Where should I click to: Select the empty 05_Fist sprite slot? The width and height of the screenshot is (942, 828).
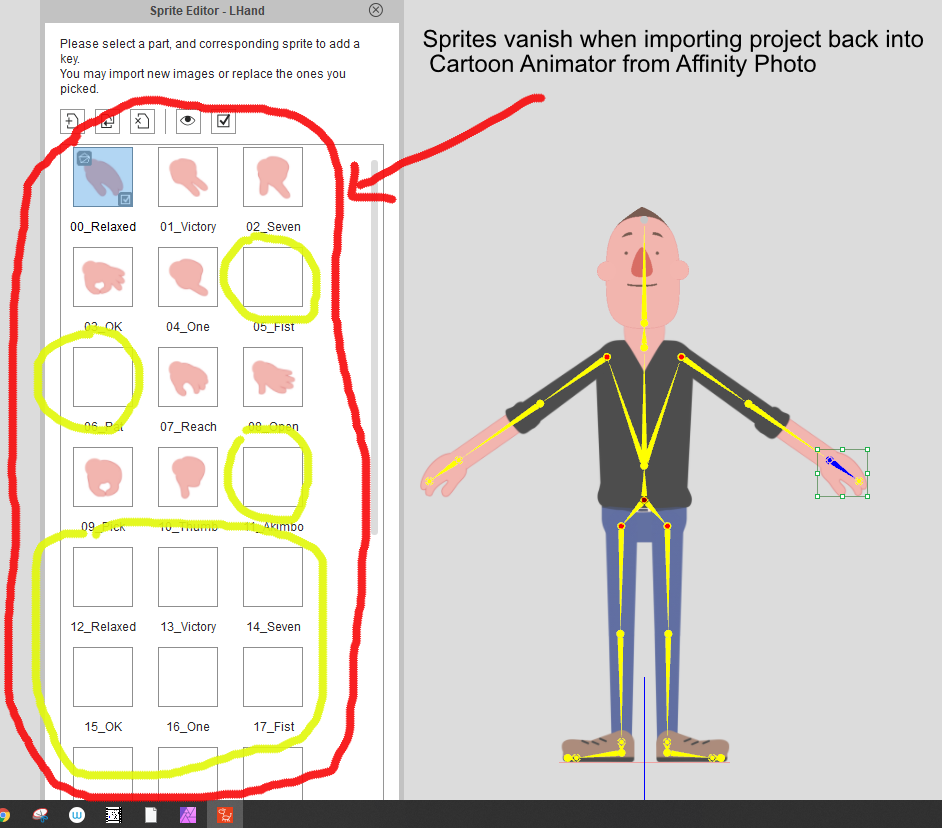click(x=273, y=277)
